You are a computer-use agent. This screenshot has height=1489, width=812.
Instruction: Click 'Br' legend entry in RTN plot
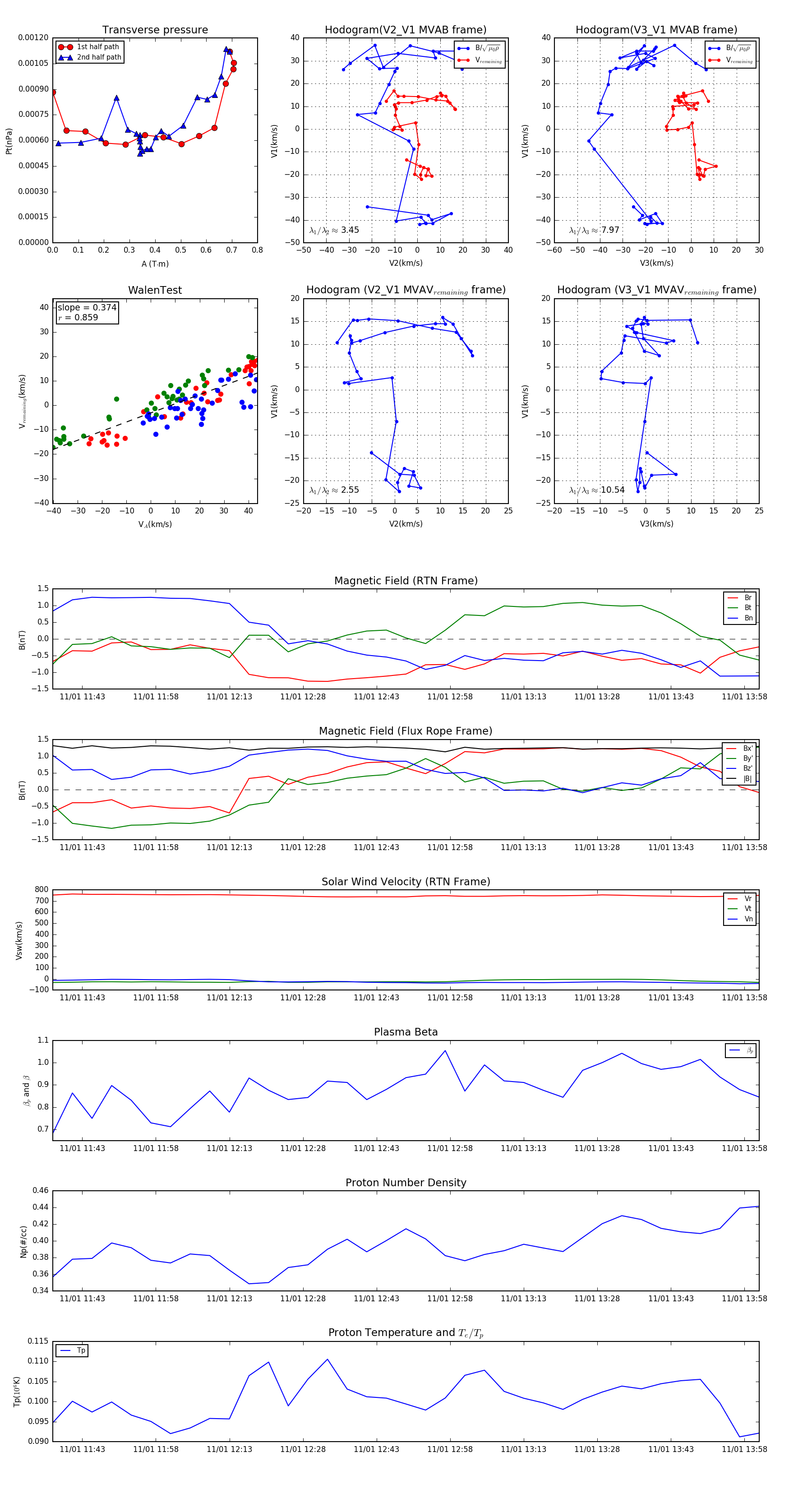740,598
